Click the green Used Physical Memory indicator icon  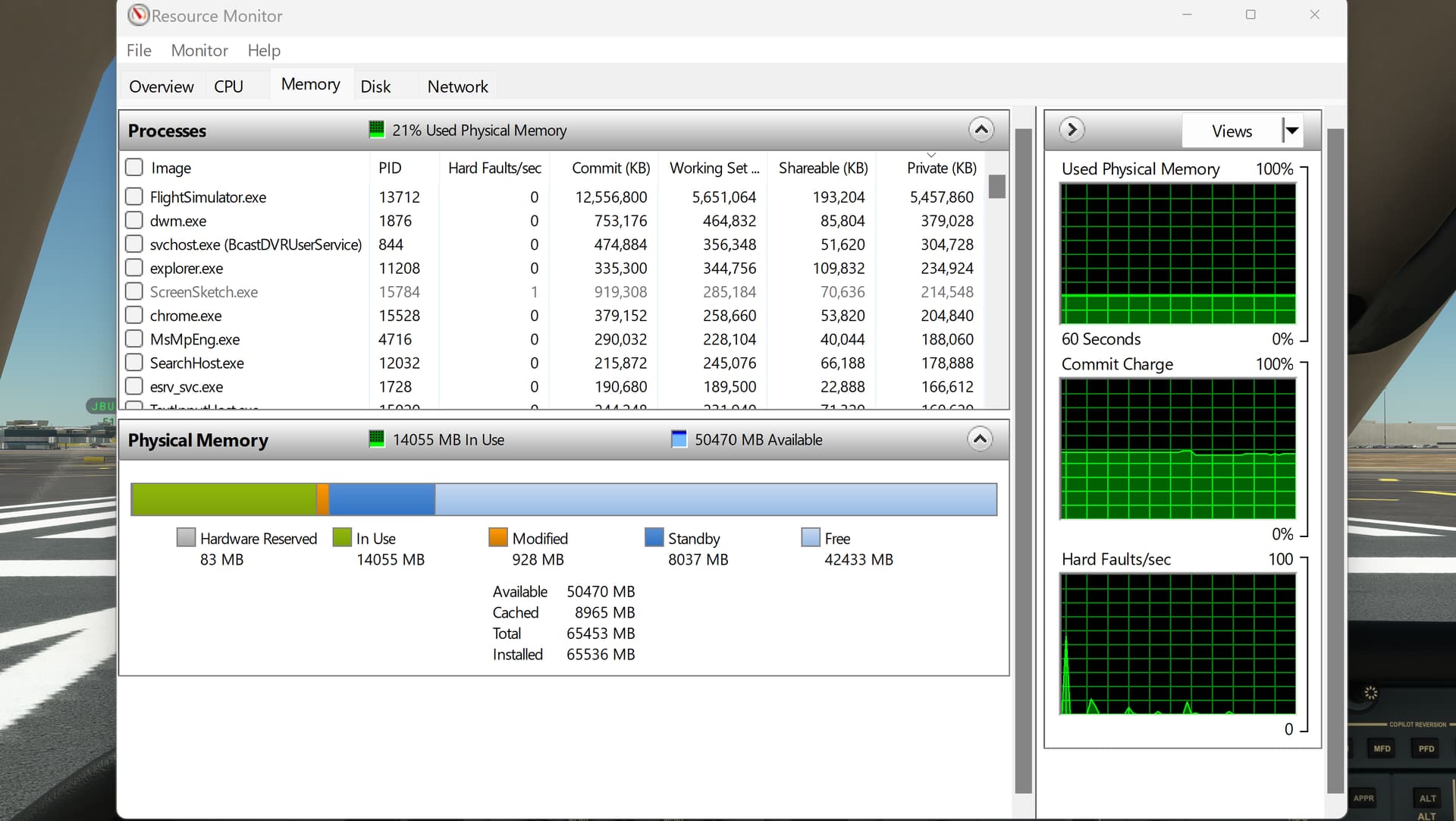point(377,129)
